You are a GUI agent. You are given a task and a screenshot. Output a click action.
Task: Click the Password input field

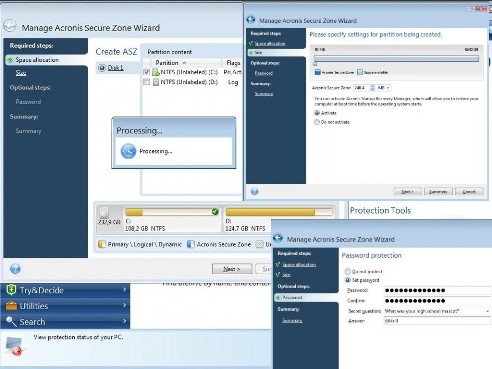click(437, 290)
